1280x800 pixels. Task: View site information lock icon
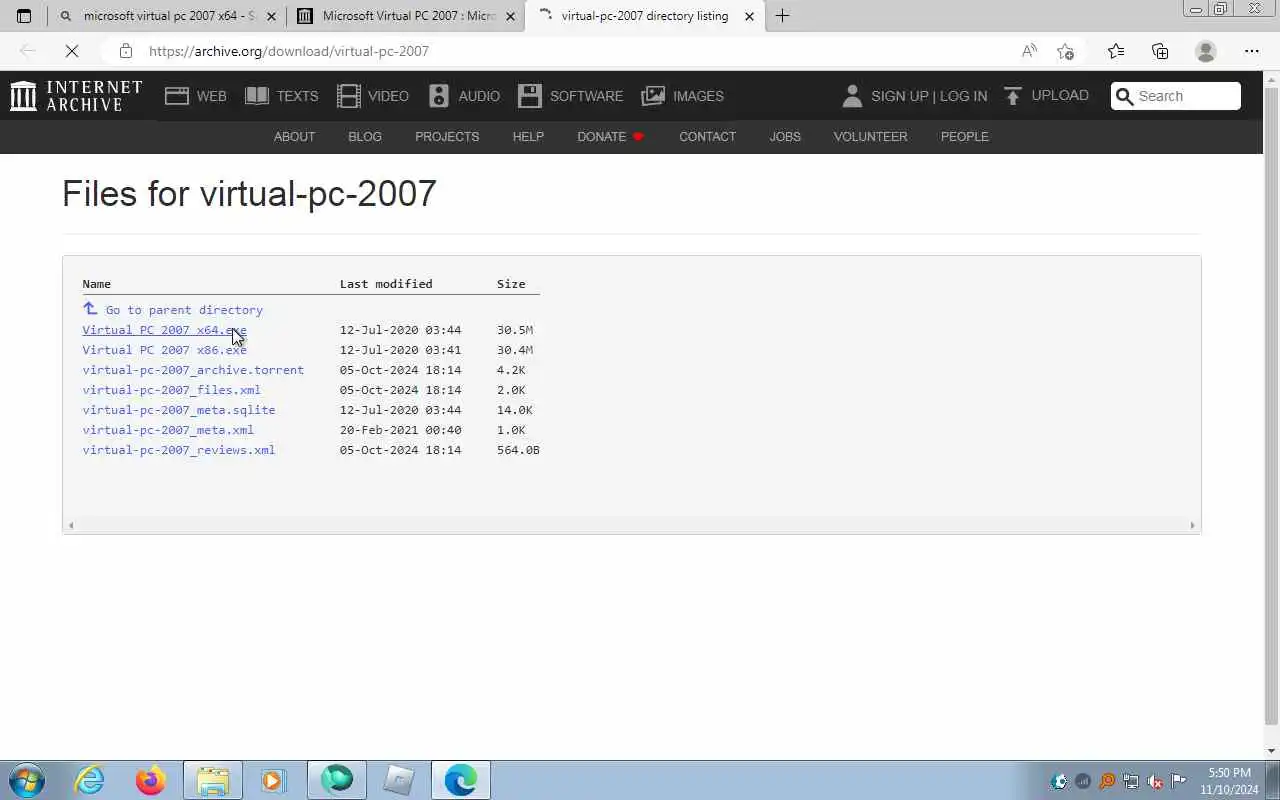[125, 51]
